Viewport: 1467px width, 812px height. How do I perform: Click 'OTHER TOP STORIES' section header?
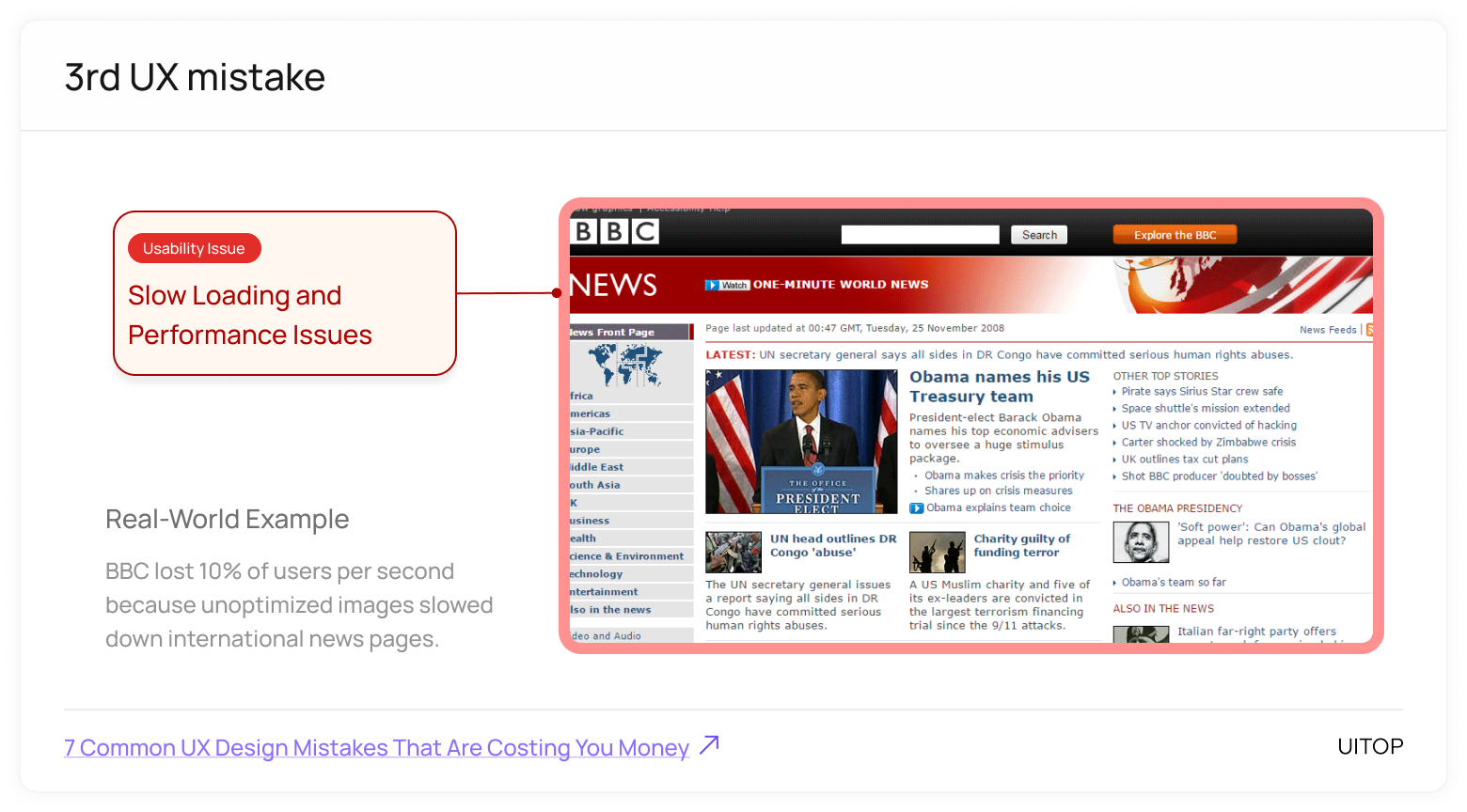click(x=1165, y=376)
